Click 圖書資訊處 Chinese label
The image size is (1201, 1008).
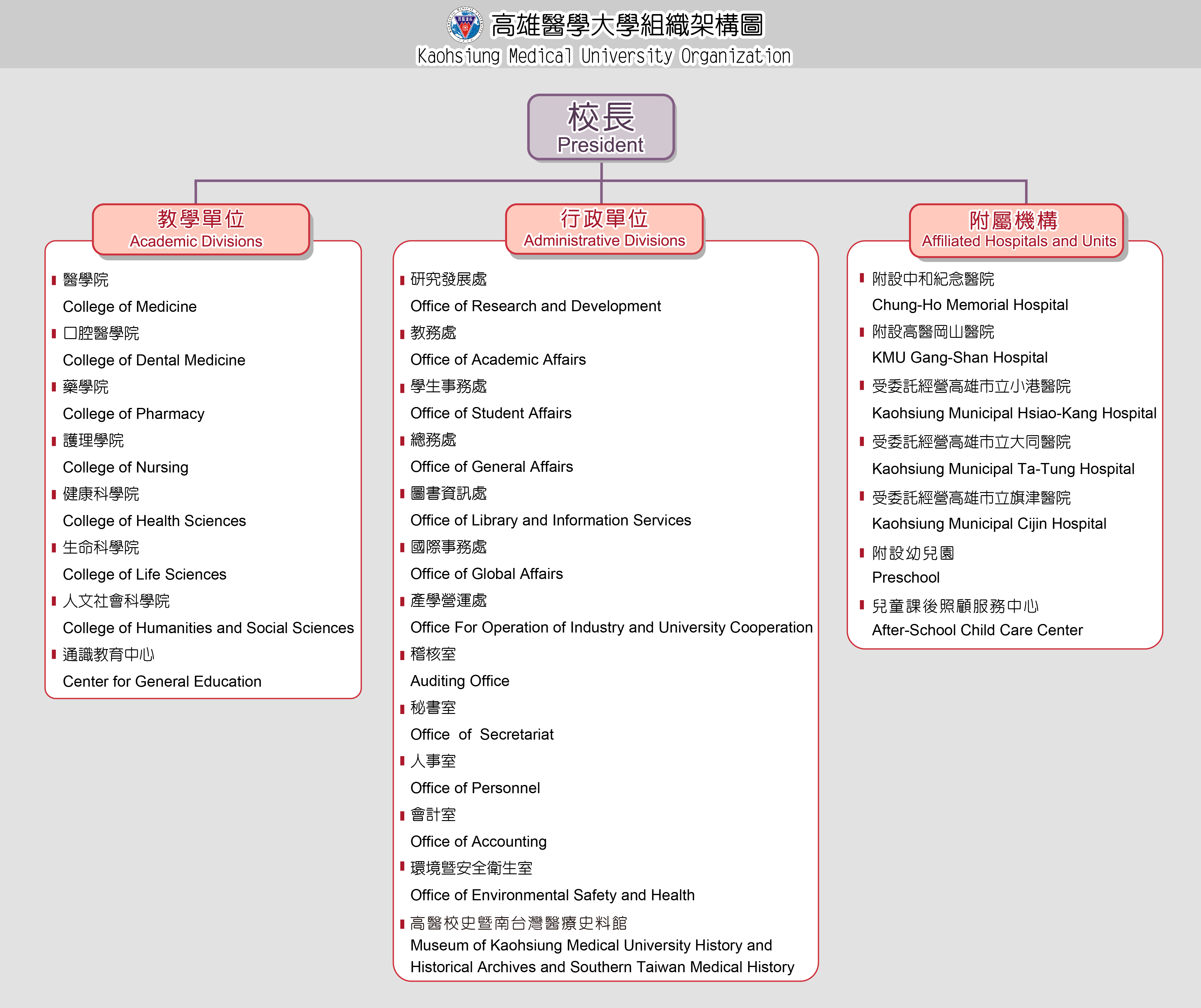click(448, 493)
